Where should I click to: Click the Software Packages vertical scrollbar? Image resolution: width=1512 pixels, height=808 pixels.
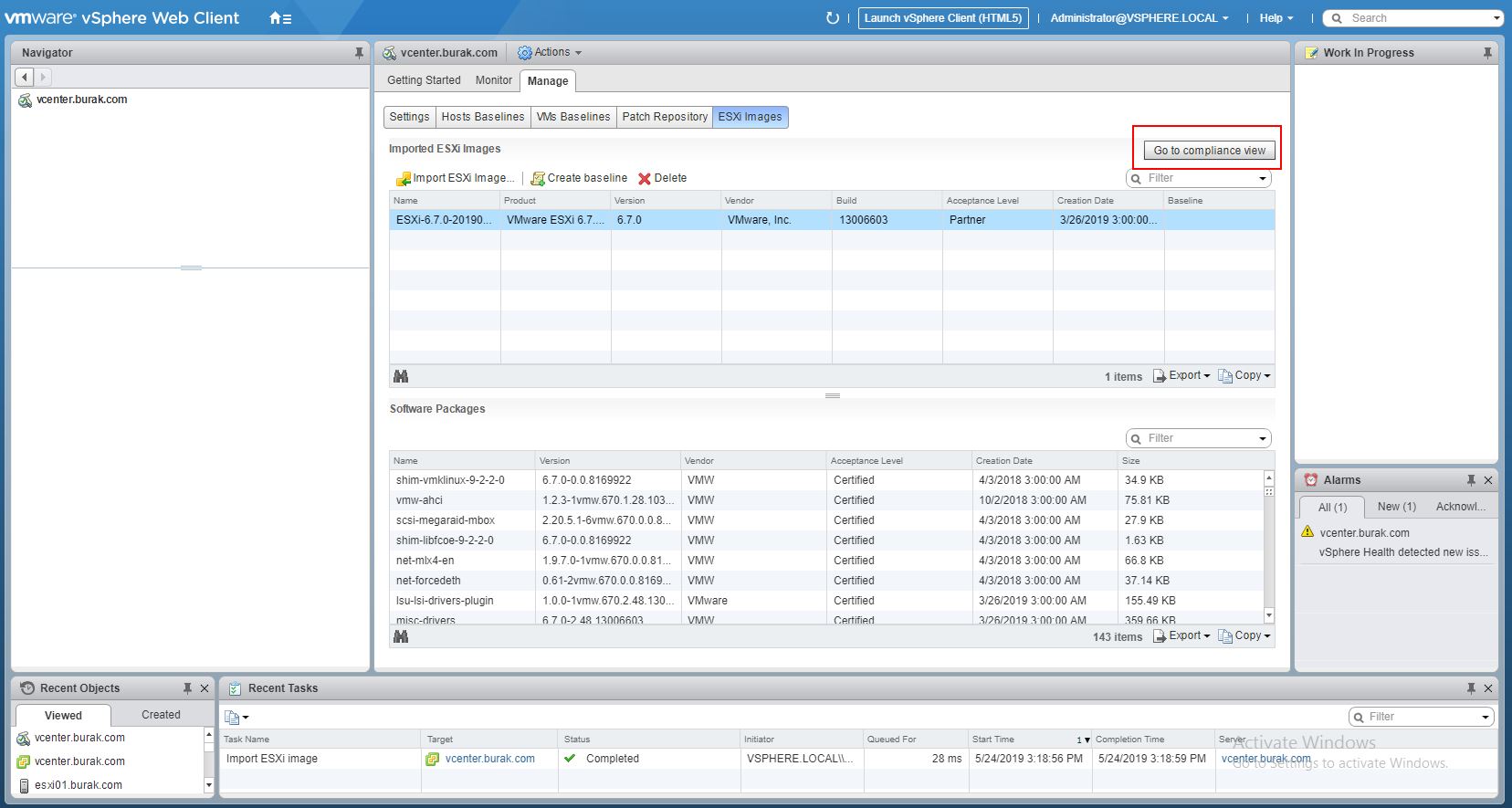[1268, 548]
